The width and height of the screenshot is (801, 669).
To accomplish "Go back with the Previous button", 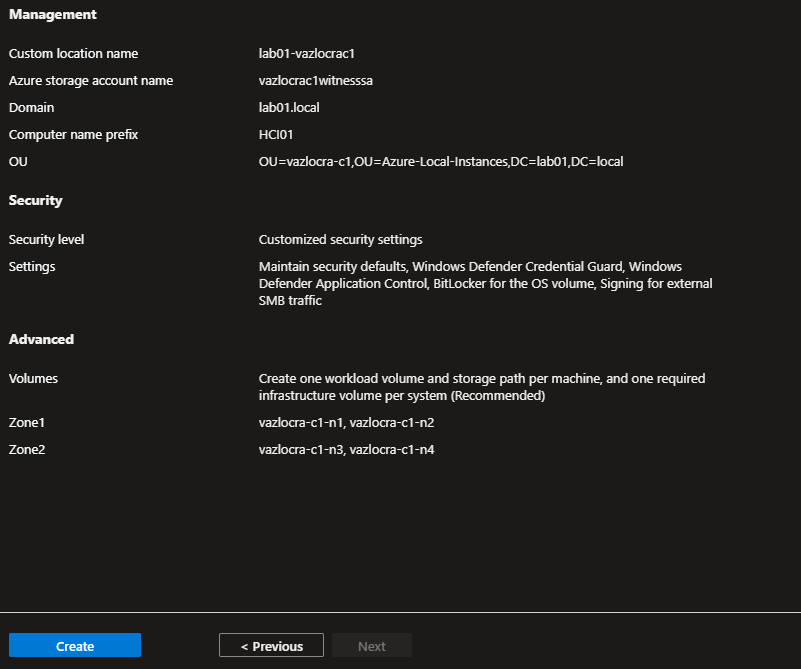I will [271, 646].
